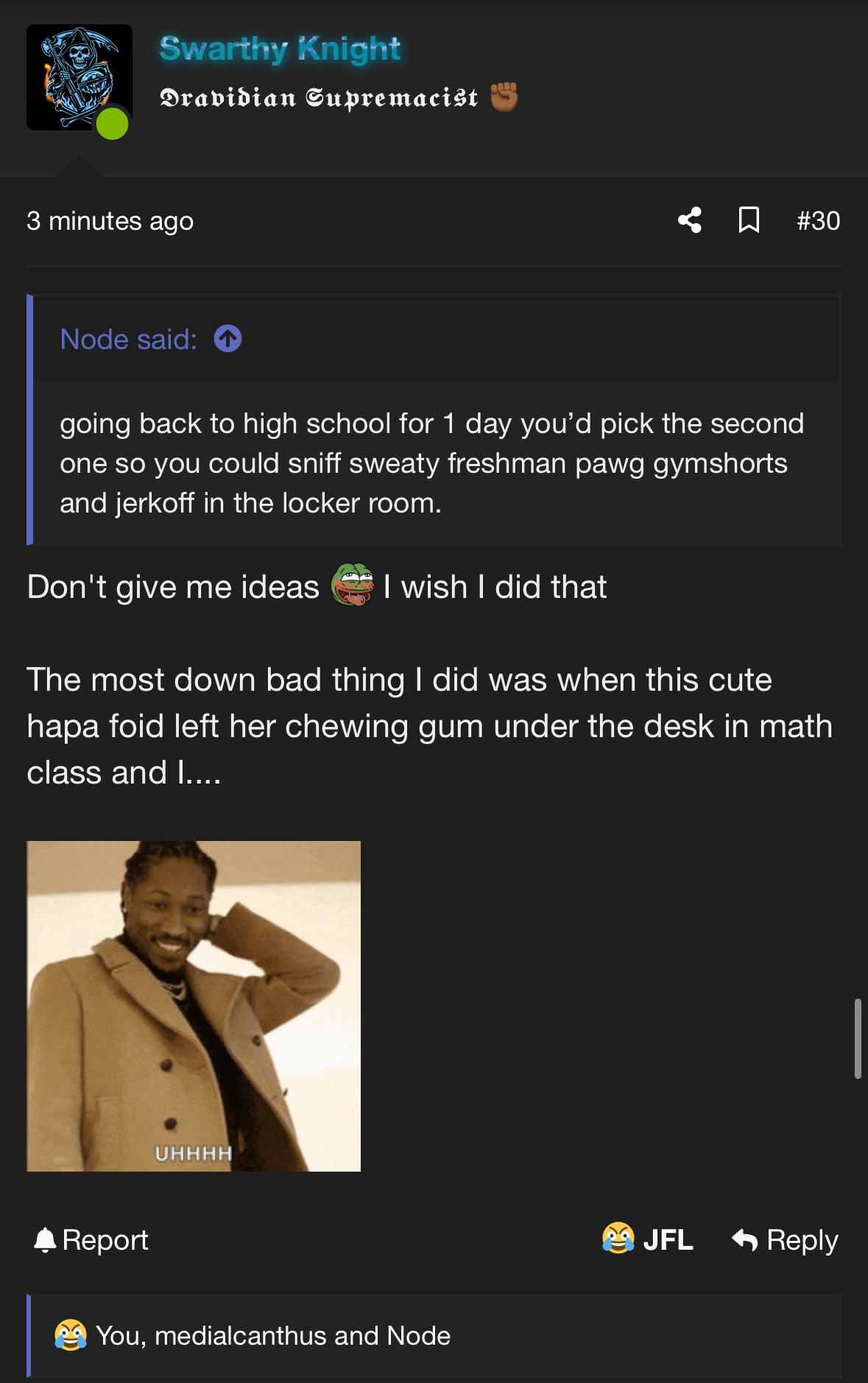Report this post

click(x=91, y=1240)
